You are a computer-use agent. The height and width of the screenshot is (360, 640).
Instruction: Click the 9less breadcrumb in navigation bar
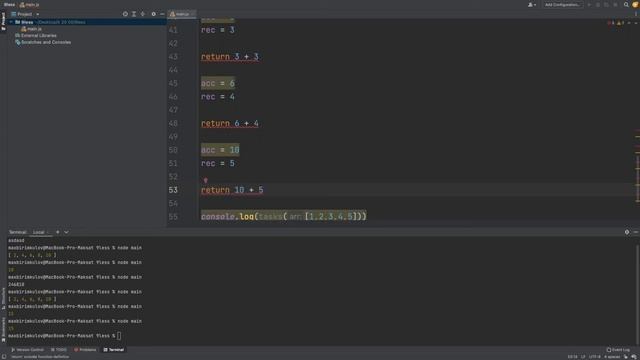(9, 4)
